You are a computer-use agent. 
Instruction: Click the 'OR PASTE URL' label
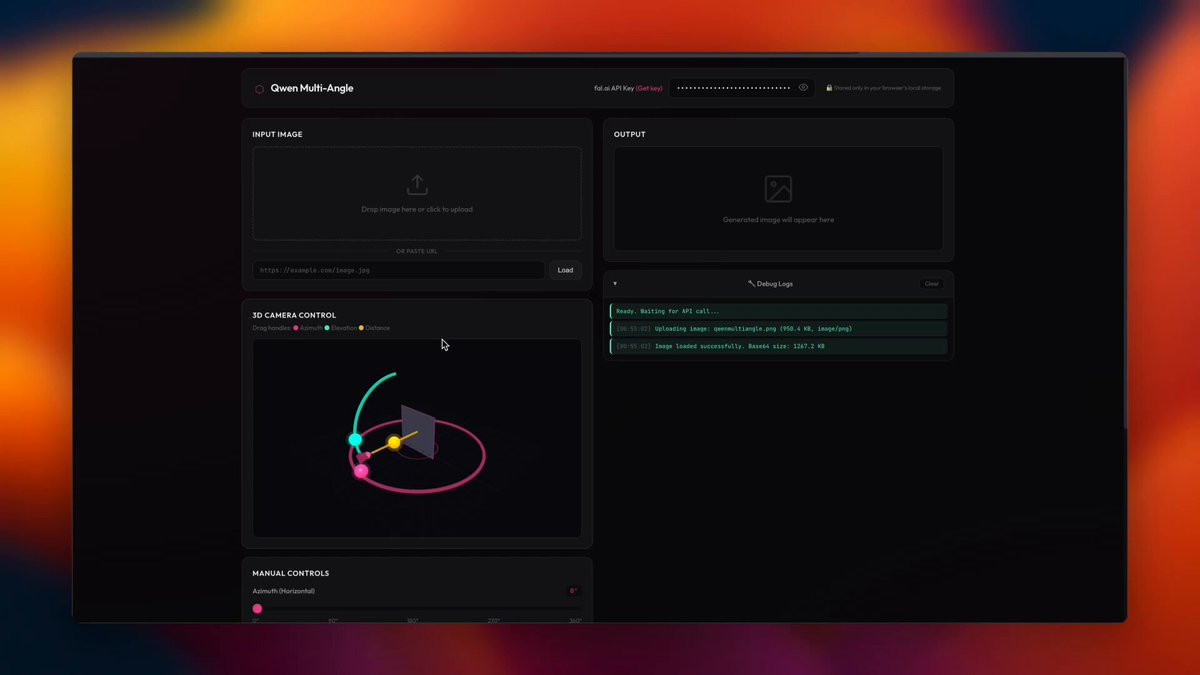(x=417, y=251)
